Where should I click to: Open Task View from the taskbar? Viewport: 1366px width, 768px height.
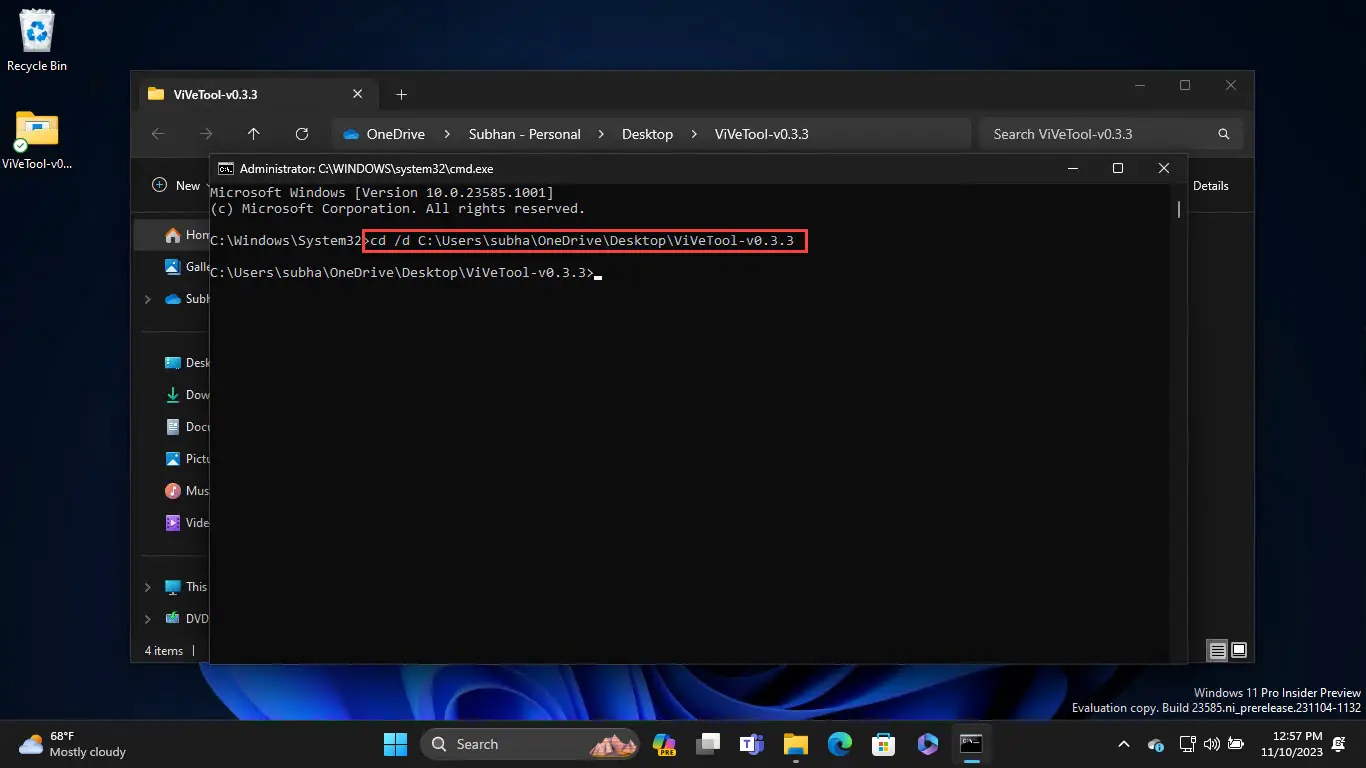[709, 744]
